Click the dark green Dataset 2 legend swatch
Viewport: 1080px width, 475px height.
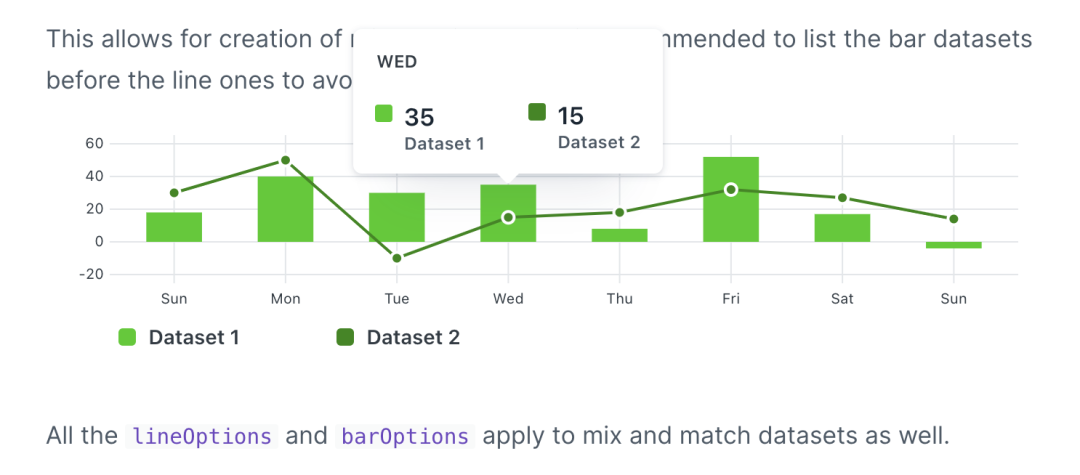[344, 337]
